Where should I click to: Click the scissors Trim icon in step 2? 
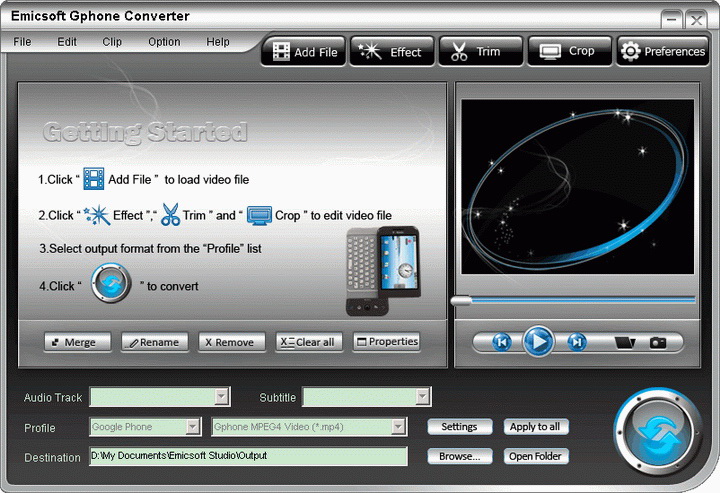[170, 214]
